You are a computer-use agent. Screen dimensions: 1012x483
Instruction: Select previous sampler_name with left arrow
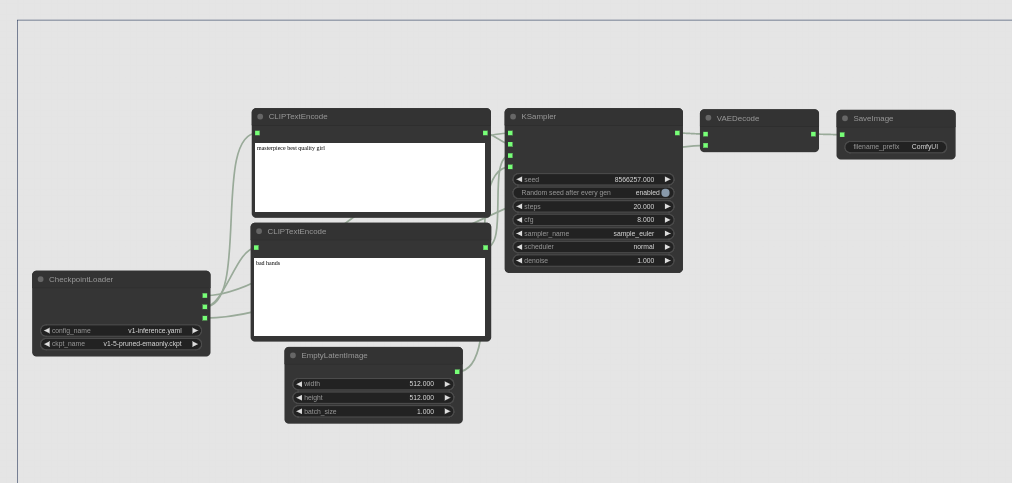tap(519, 234)
